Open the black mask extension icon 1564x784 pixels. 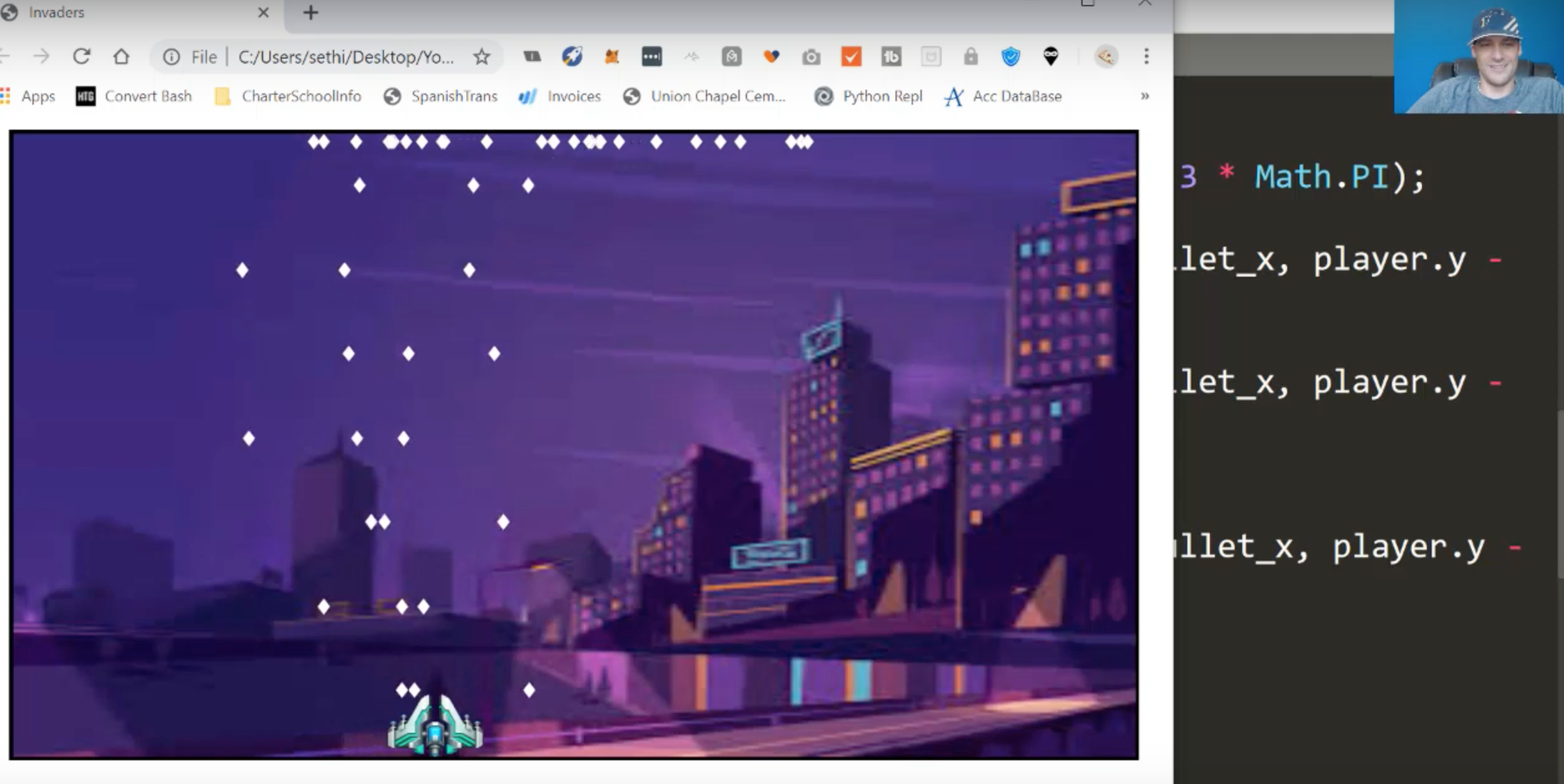(x=1051, y=57)
